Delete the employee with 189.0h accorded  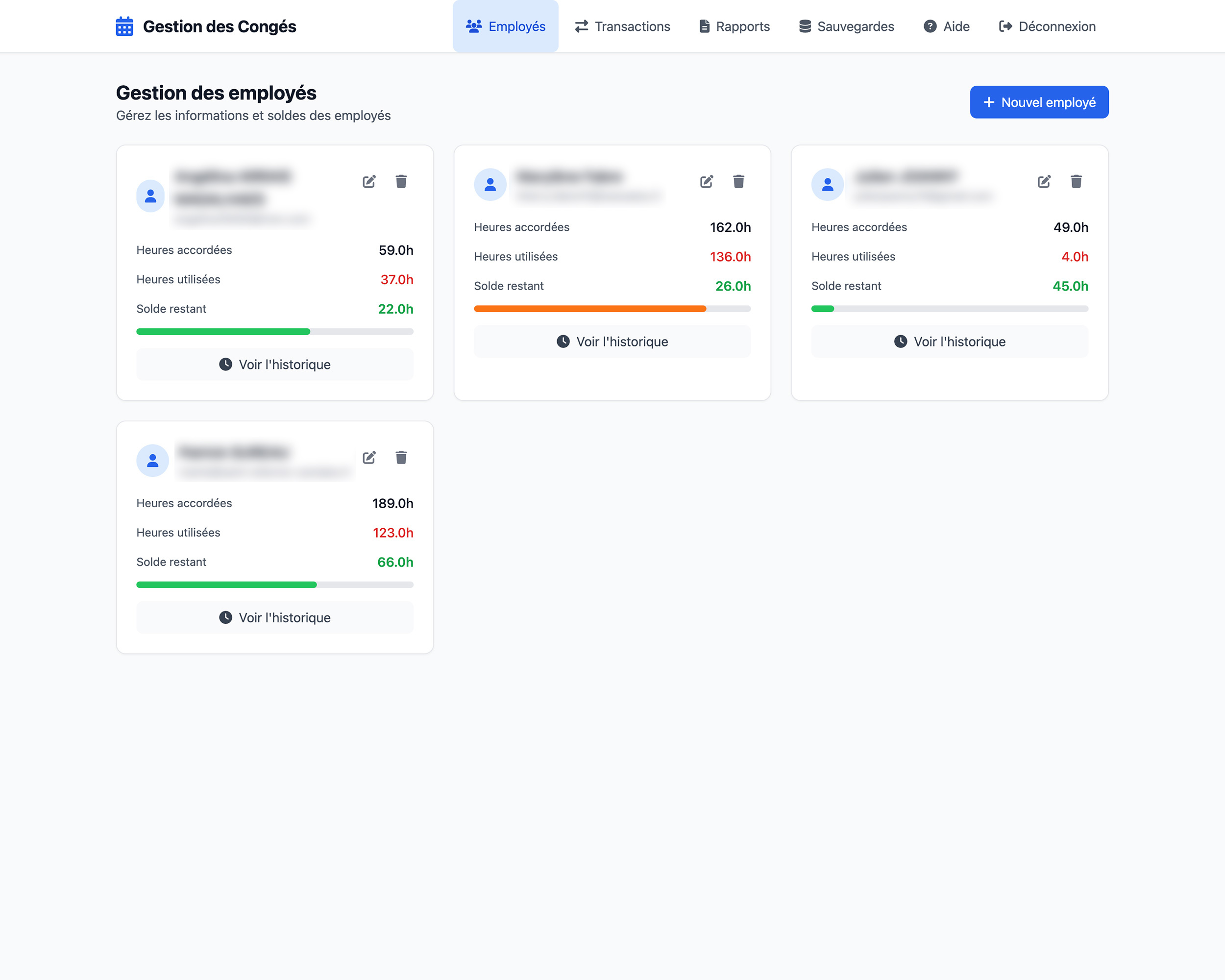point(401,457)
